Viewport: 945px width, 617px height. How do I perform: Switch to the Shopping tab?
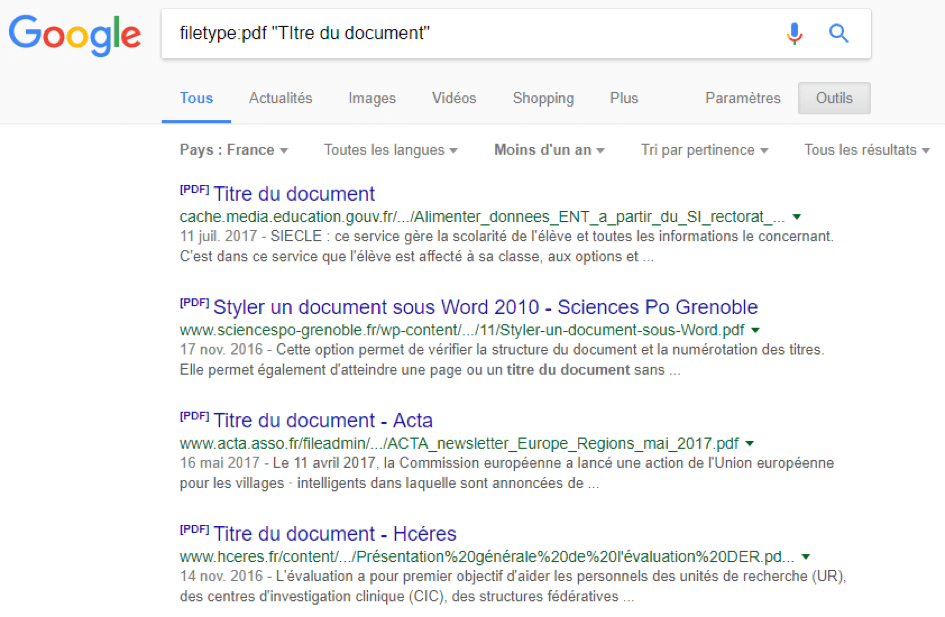[x=543, y=98]
